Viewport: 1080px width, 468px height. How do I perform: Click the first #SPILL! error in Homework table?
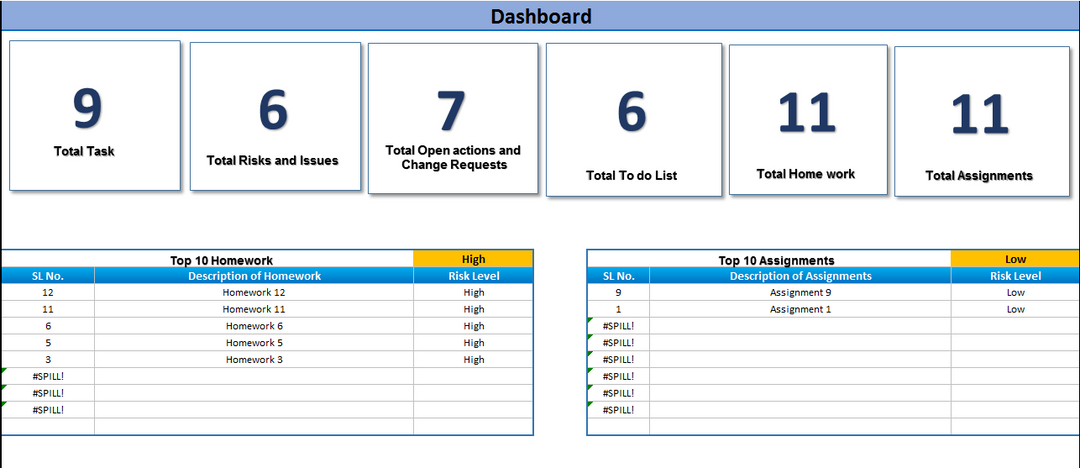(48, 377)
